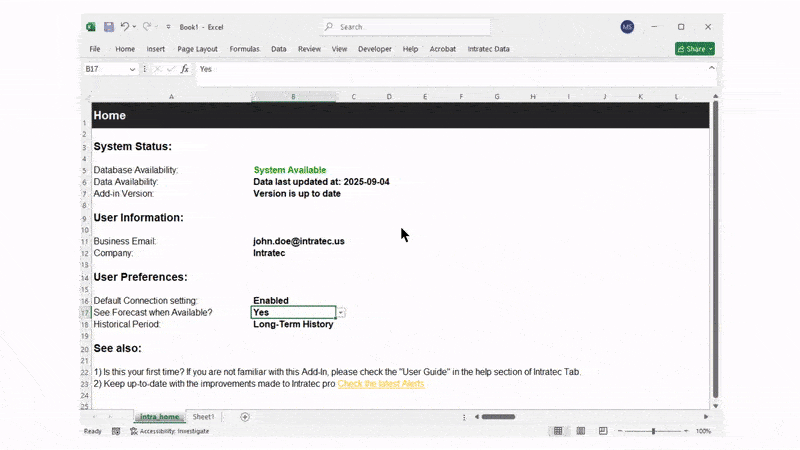
Task: Click the zoom out minus button
Action: coord(620,431)
